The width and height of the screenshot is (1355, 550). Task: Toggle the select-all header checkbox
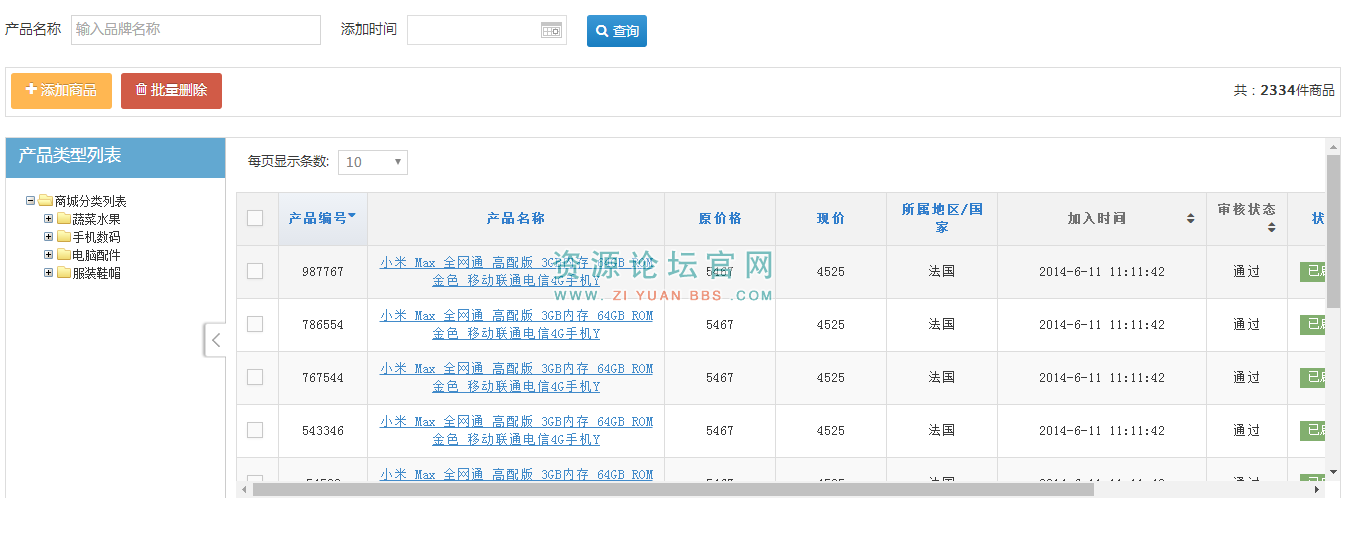255,218
